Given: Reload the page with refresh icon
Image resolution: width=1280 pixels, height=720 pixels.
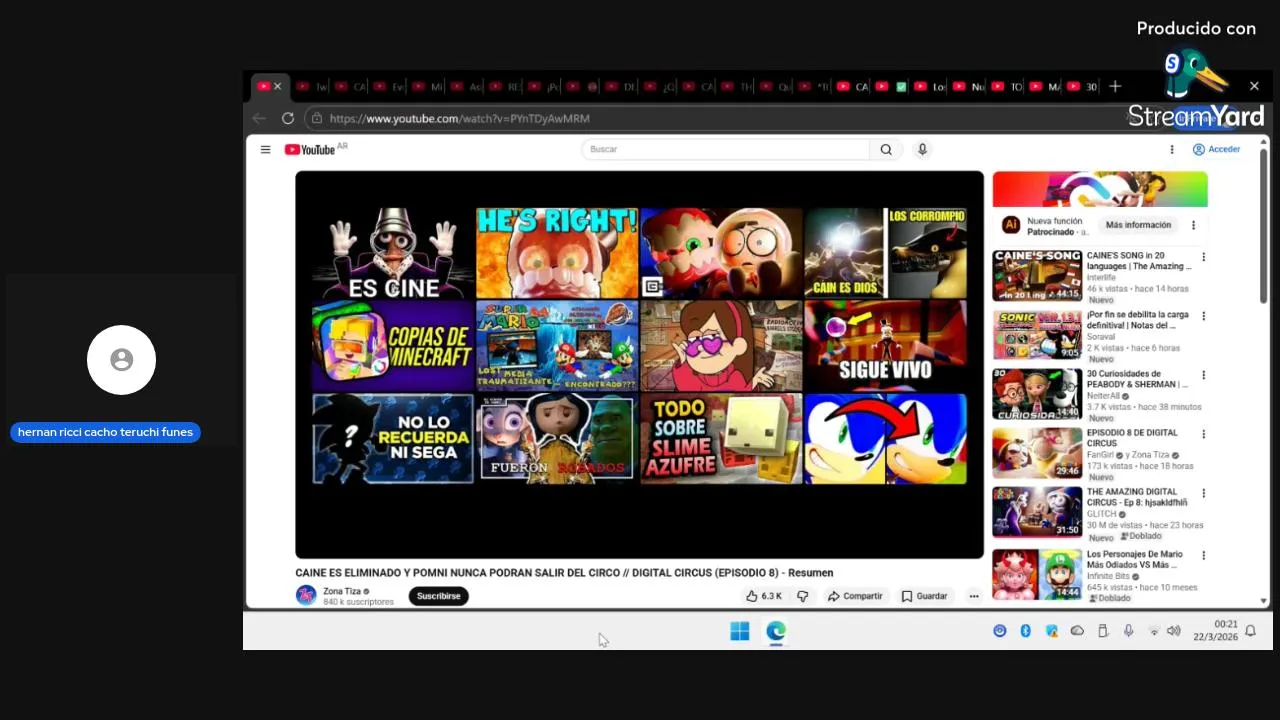Looking at the screenshot, I should [x=288, y=118].
